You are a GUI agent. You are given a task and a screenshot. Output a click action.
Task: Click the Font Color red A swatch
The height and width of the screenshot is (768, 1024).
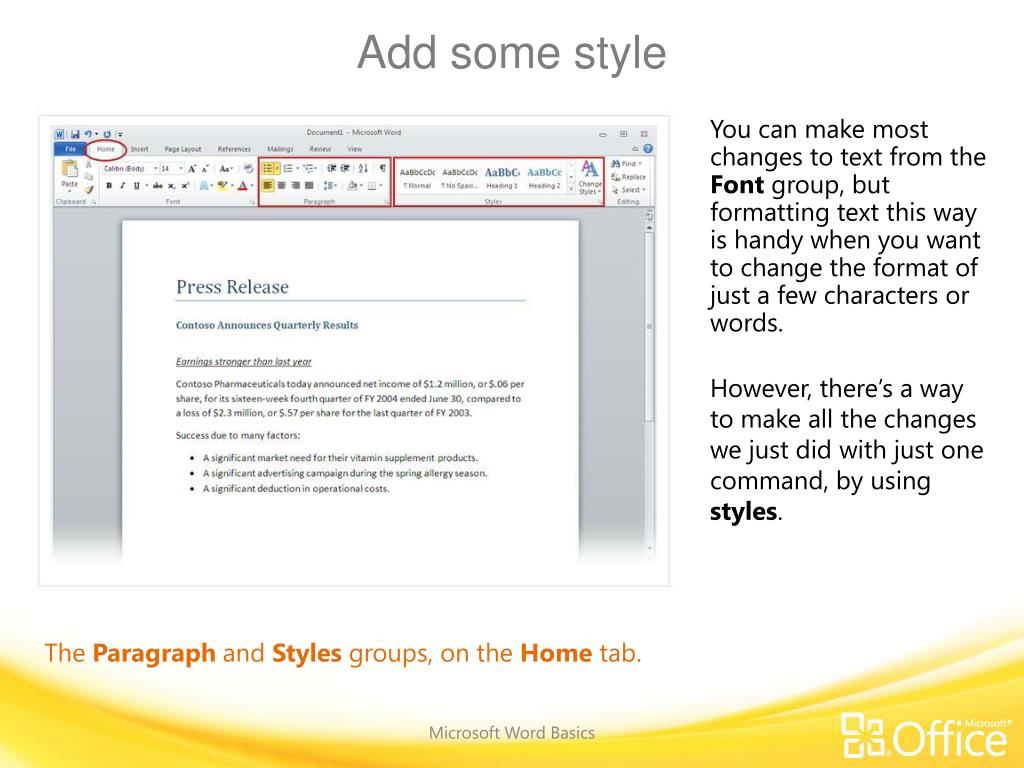(242, 186)
